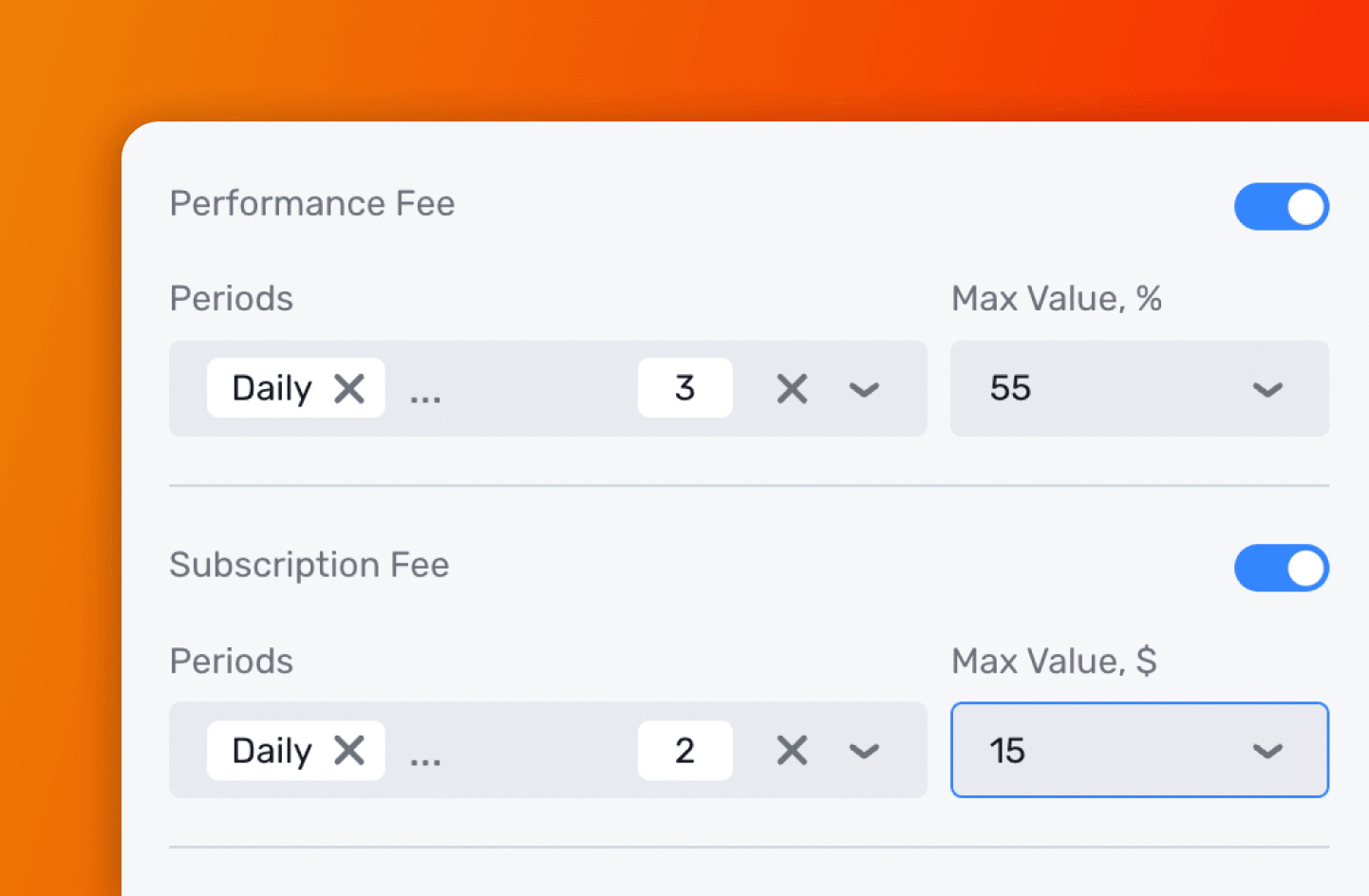Turn off the topmost fee switch
Viewport: 1369px width, 896px height.
coord(1282,206)
